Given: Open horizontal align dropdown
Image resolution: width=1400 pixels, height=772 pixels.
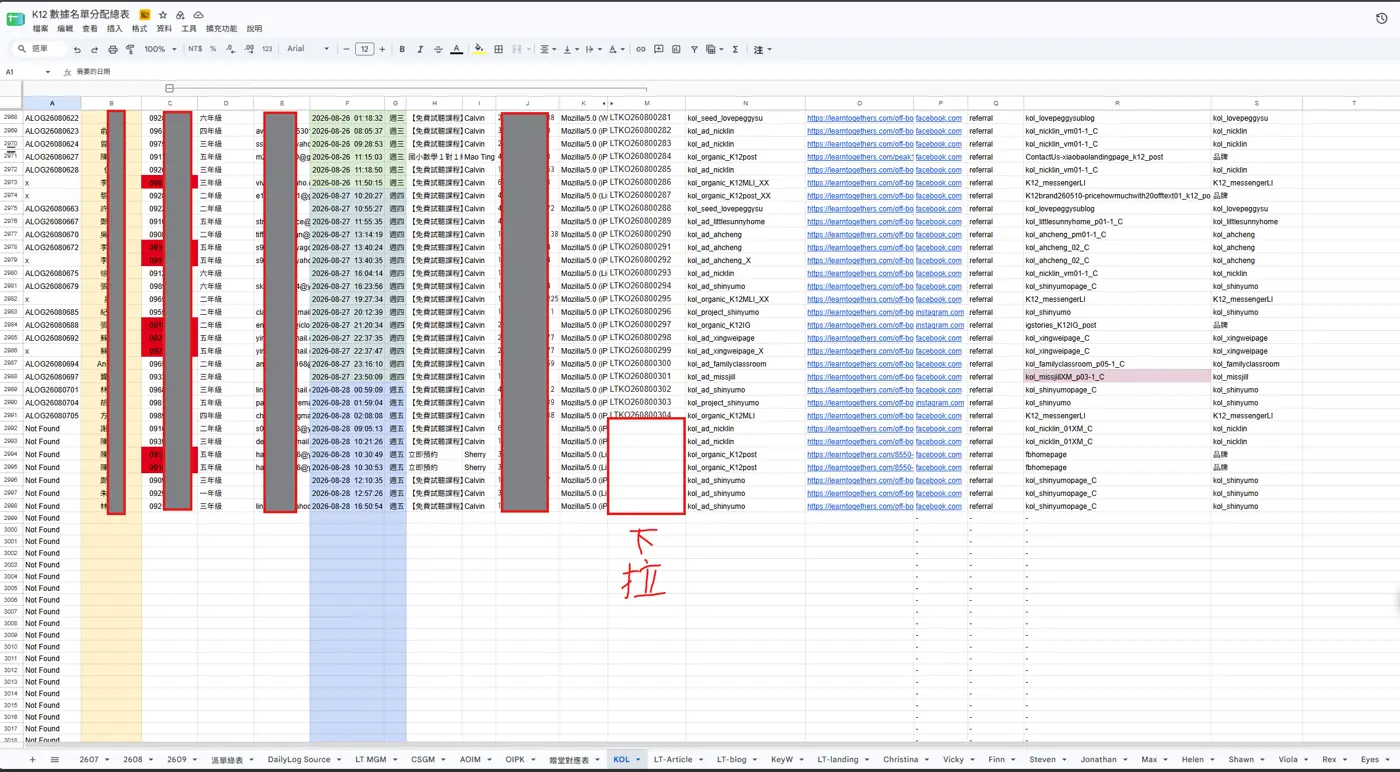Looking at the screenshot, I should (548, 49).
